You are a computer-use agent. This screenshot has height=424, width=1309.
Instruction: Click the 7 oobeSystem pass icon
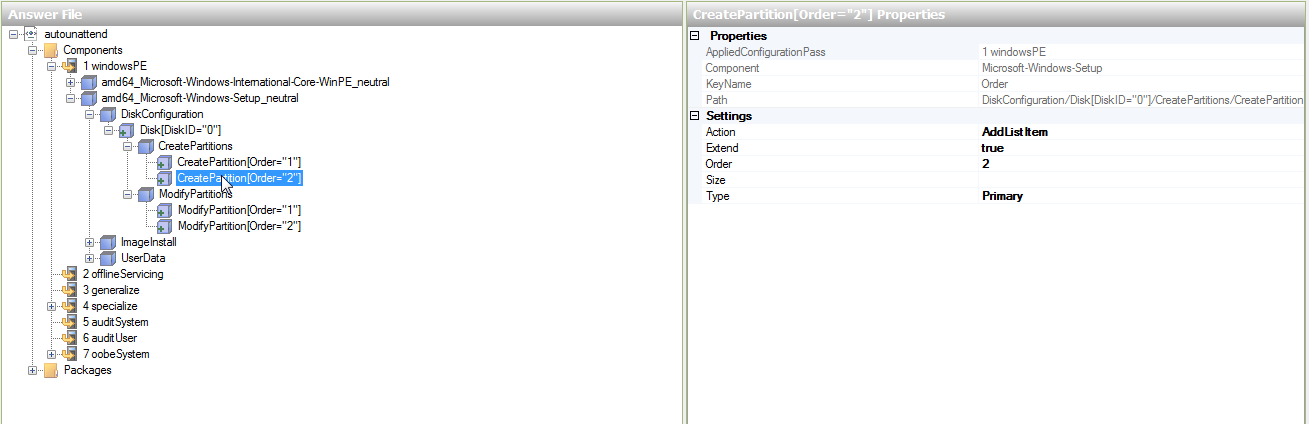point(69,354)
